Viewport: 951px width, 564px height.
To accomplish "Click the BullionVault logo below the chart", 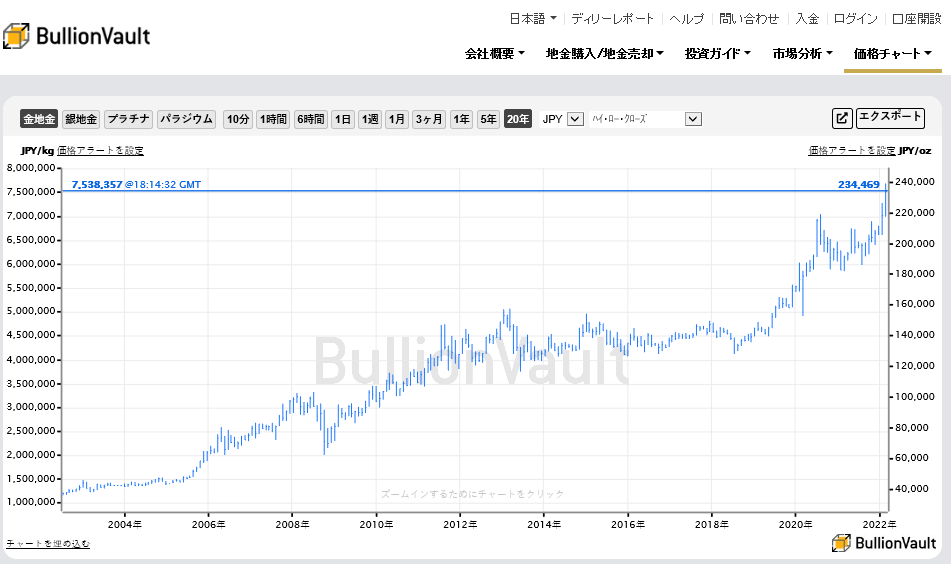I will point(884,542).
